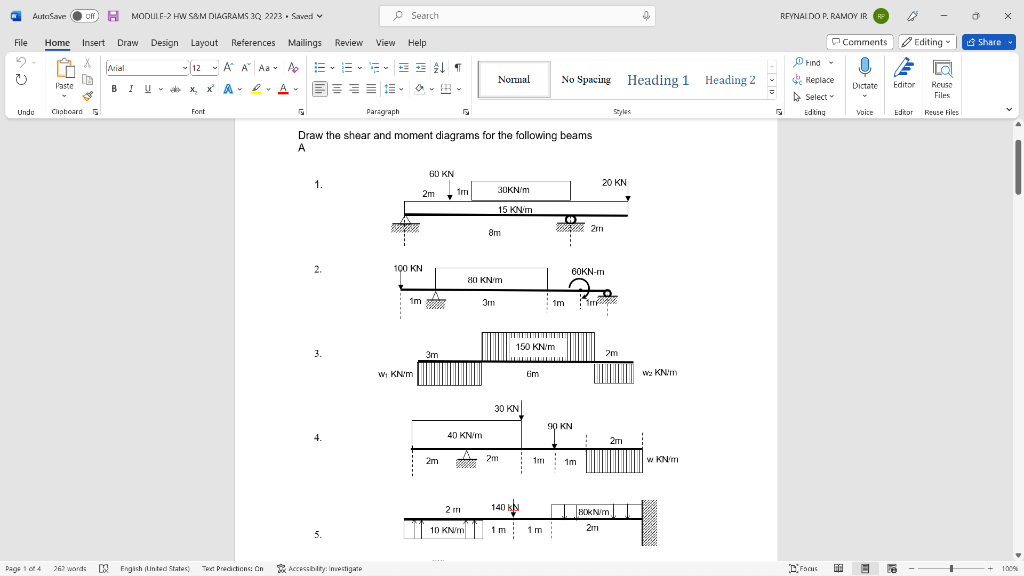1024x576 pixels.
Task: Open the Editing mode dropdown
Action: point(927,42)
